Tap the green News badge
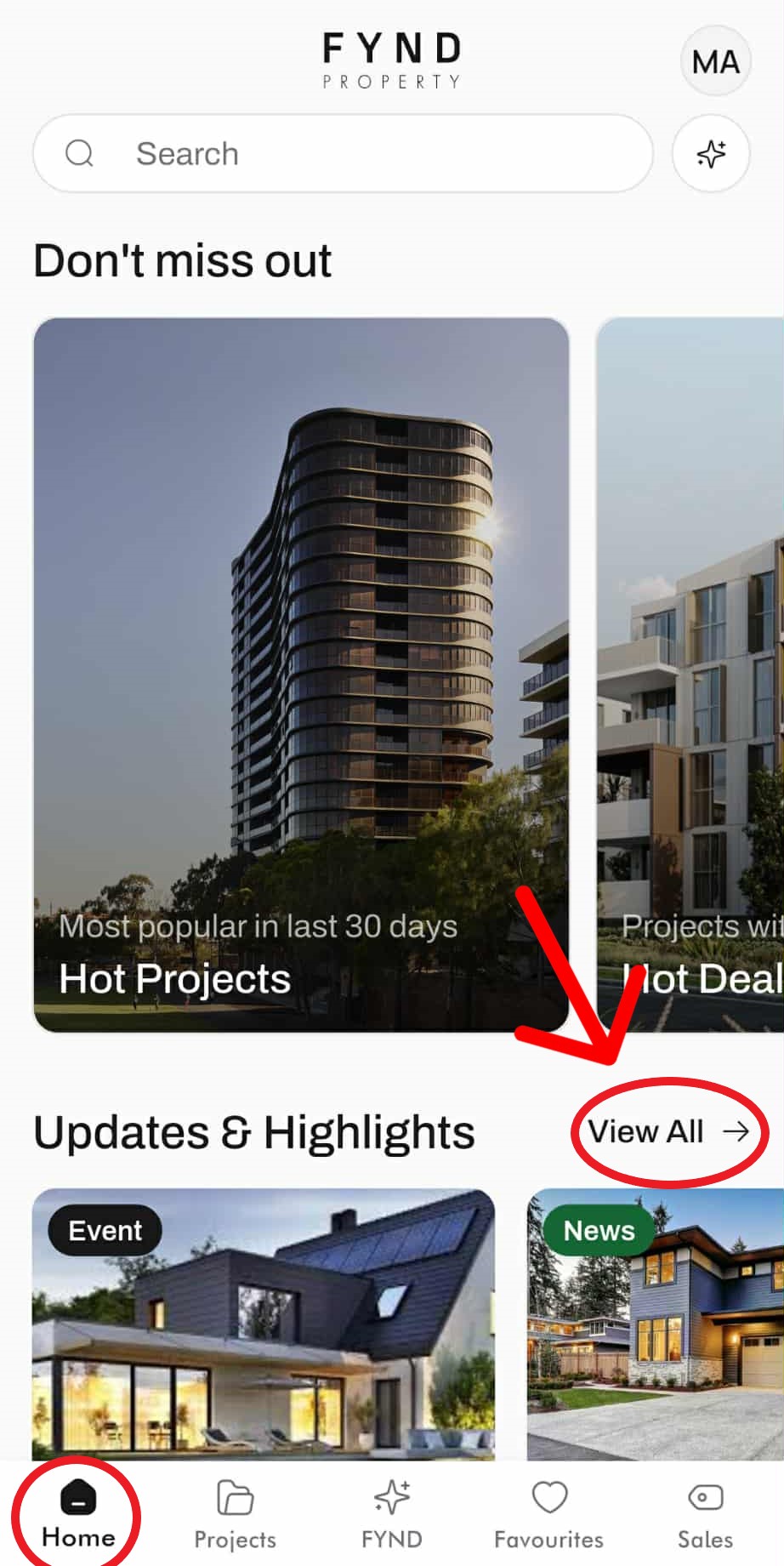This screenshot has width=784, height=1566. tap(599, 1230)
